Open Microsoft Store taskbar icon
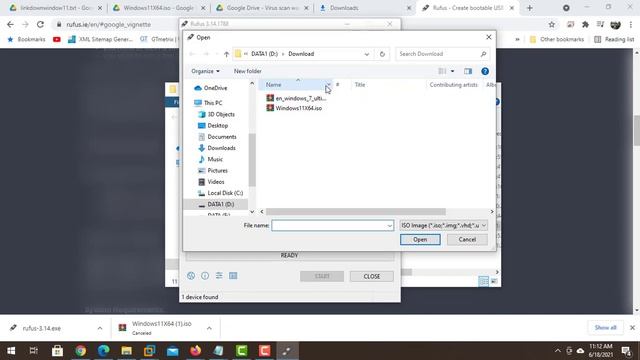This screenshot has height=360, width=640. (x=57, y=351)
